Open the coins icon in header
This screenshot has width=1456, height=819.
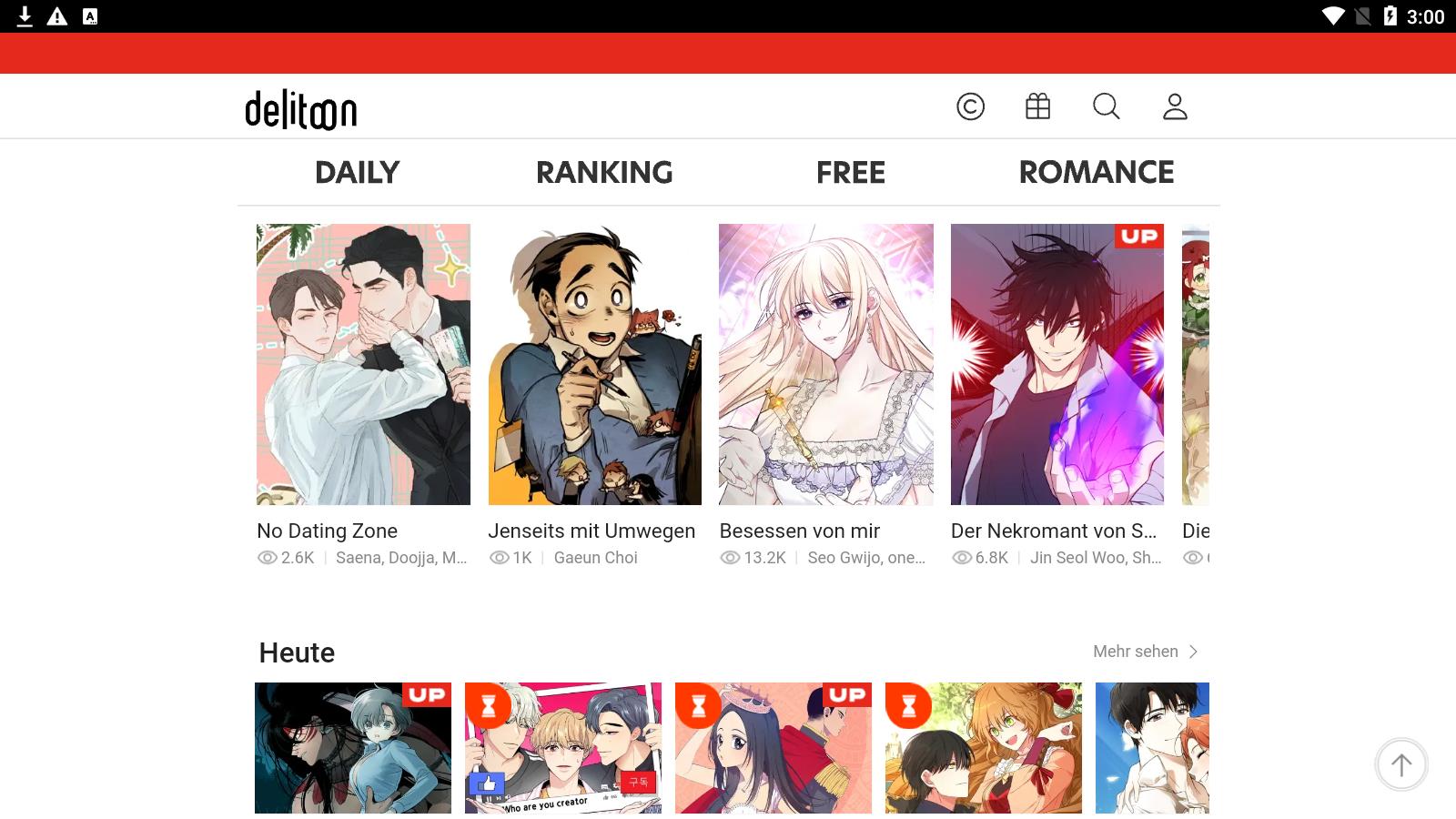(970, 106)
